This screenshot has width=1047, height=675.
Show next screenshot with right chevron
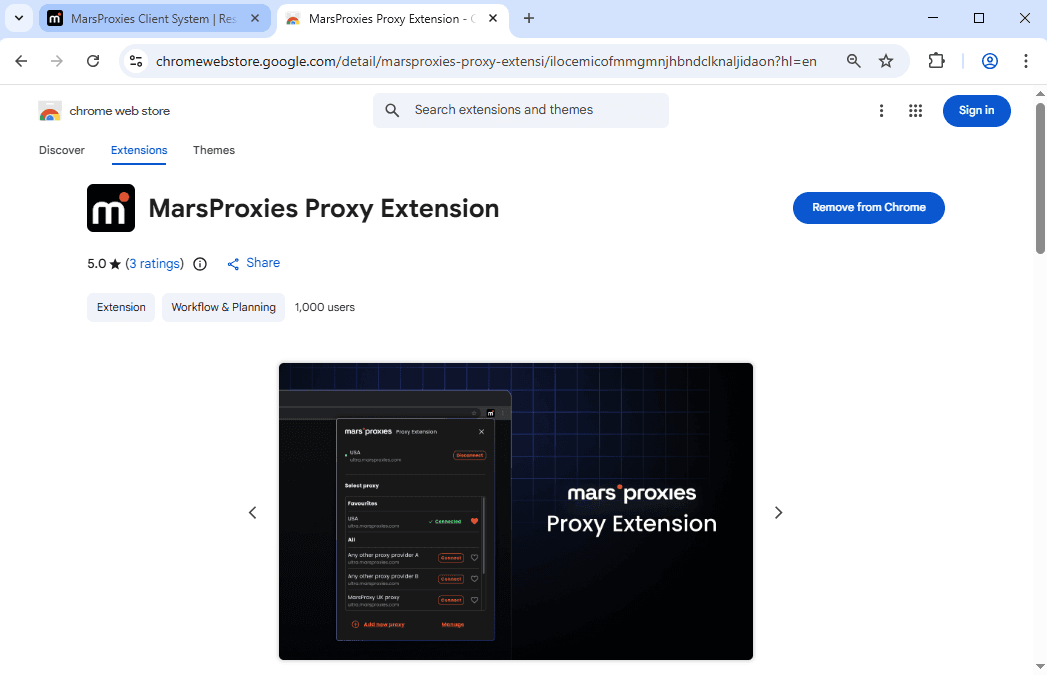pos(778,512)
